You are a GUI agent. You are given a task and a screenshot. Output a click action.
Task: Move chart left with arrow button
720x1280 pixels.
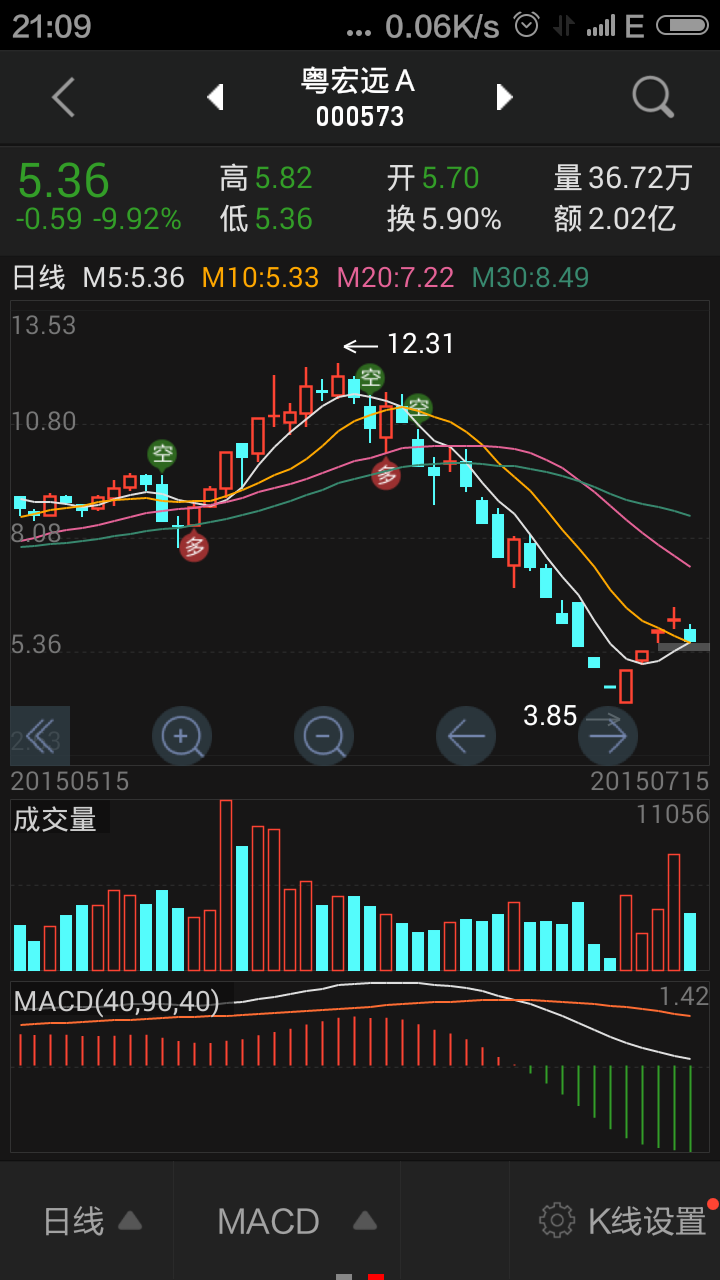click(x=466, y=737)
